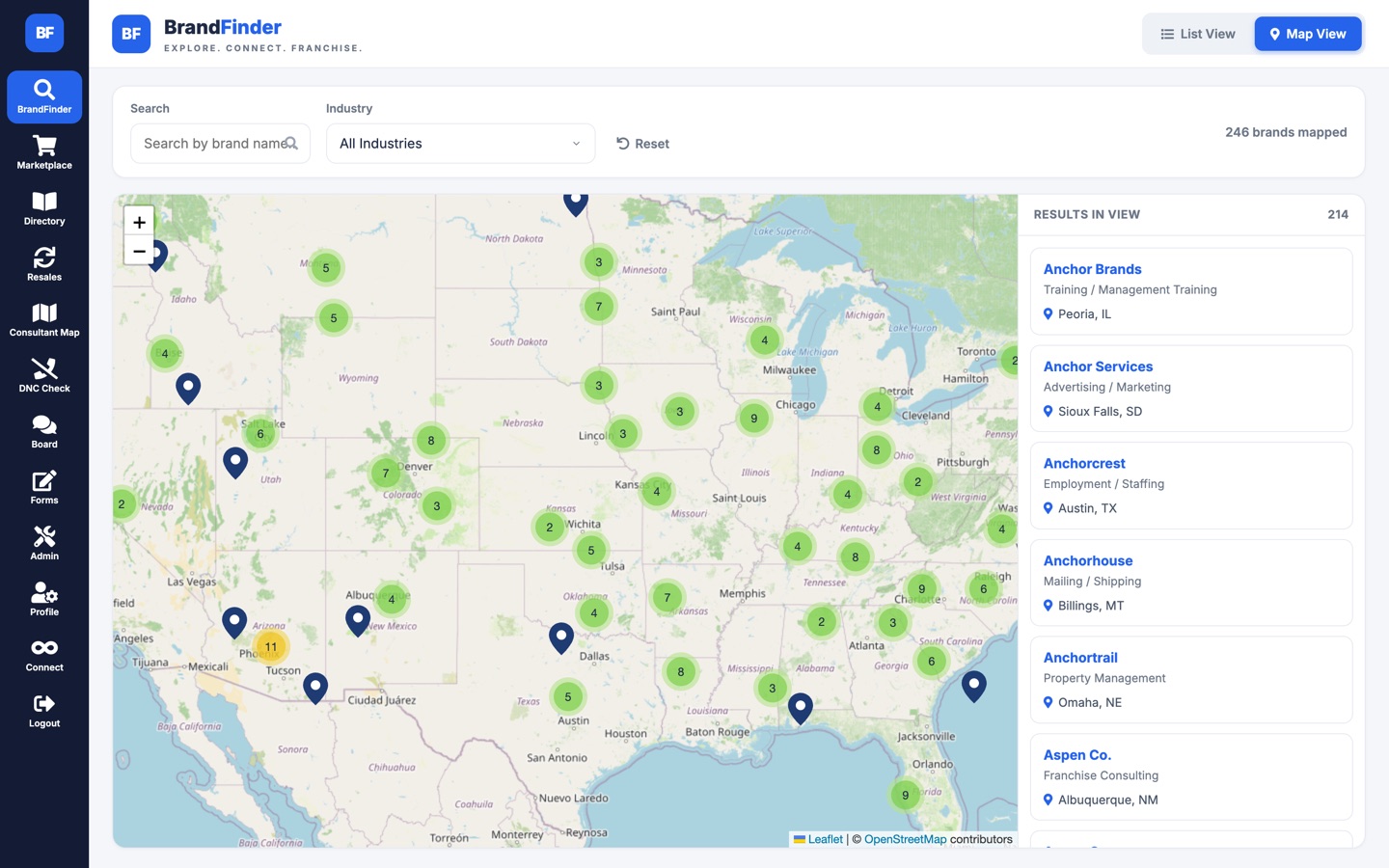The image size is (1389, 868).
Task: Click the map pin near Tucson
Action: (315, 688)
